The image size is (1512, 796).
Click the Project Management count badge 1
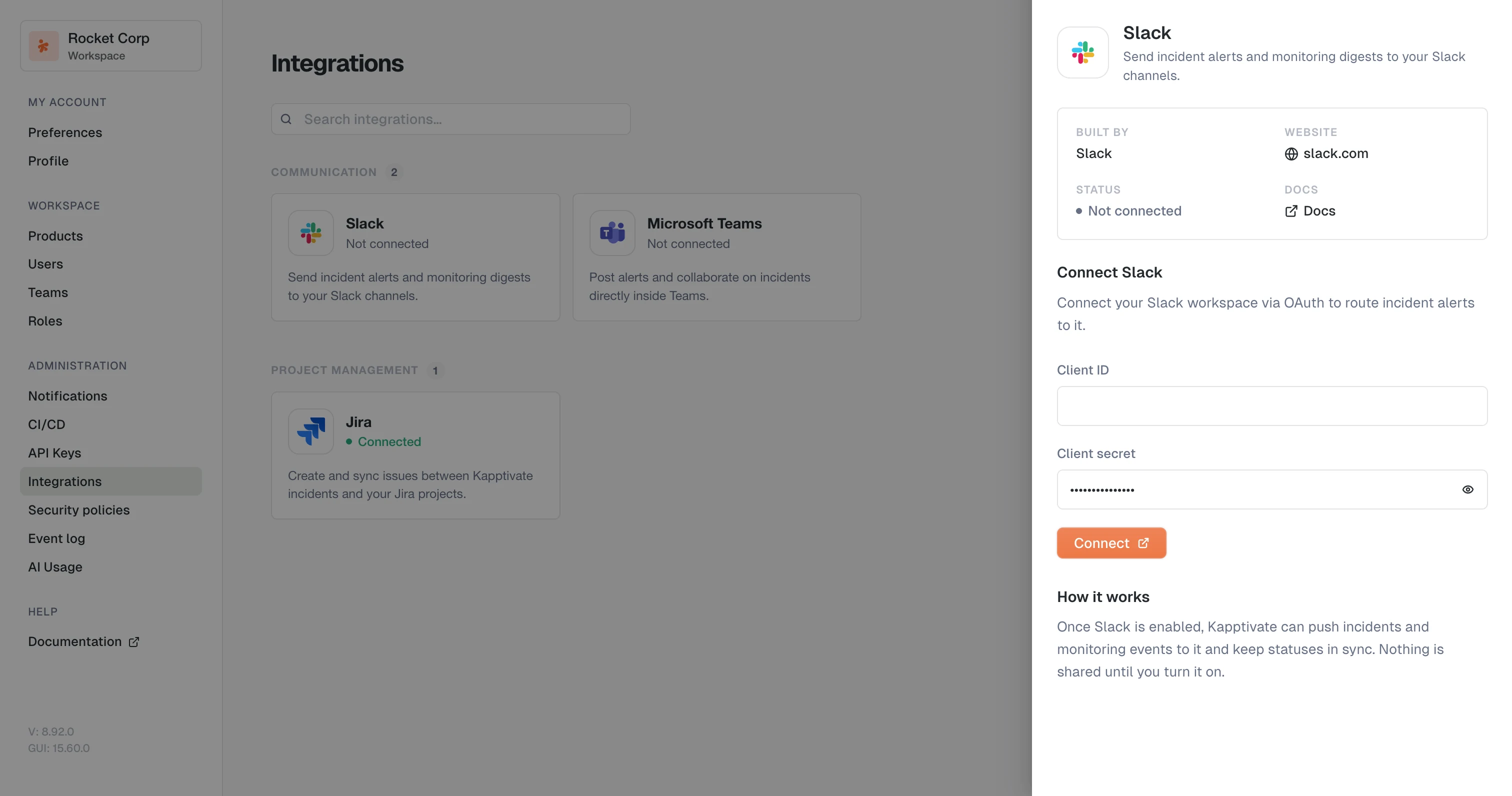[435, 370]
